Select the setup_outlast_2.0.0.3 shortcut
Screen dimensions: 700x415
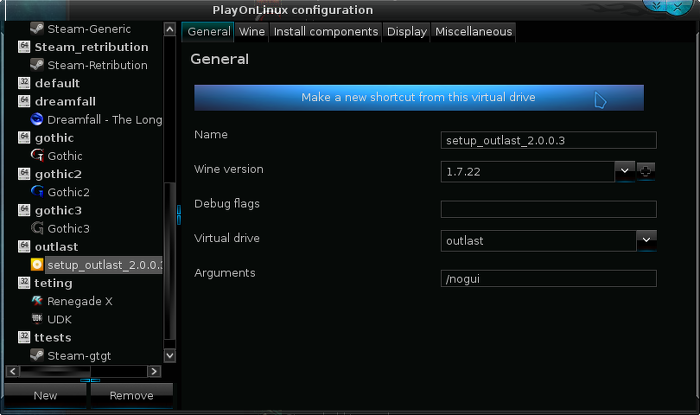pos(104,265)
